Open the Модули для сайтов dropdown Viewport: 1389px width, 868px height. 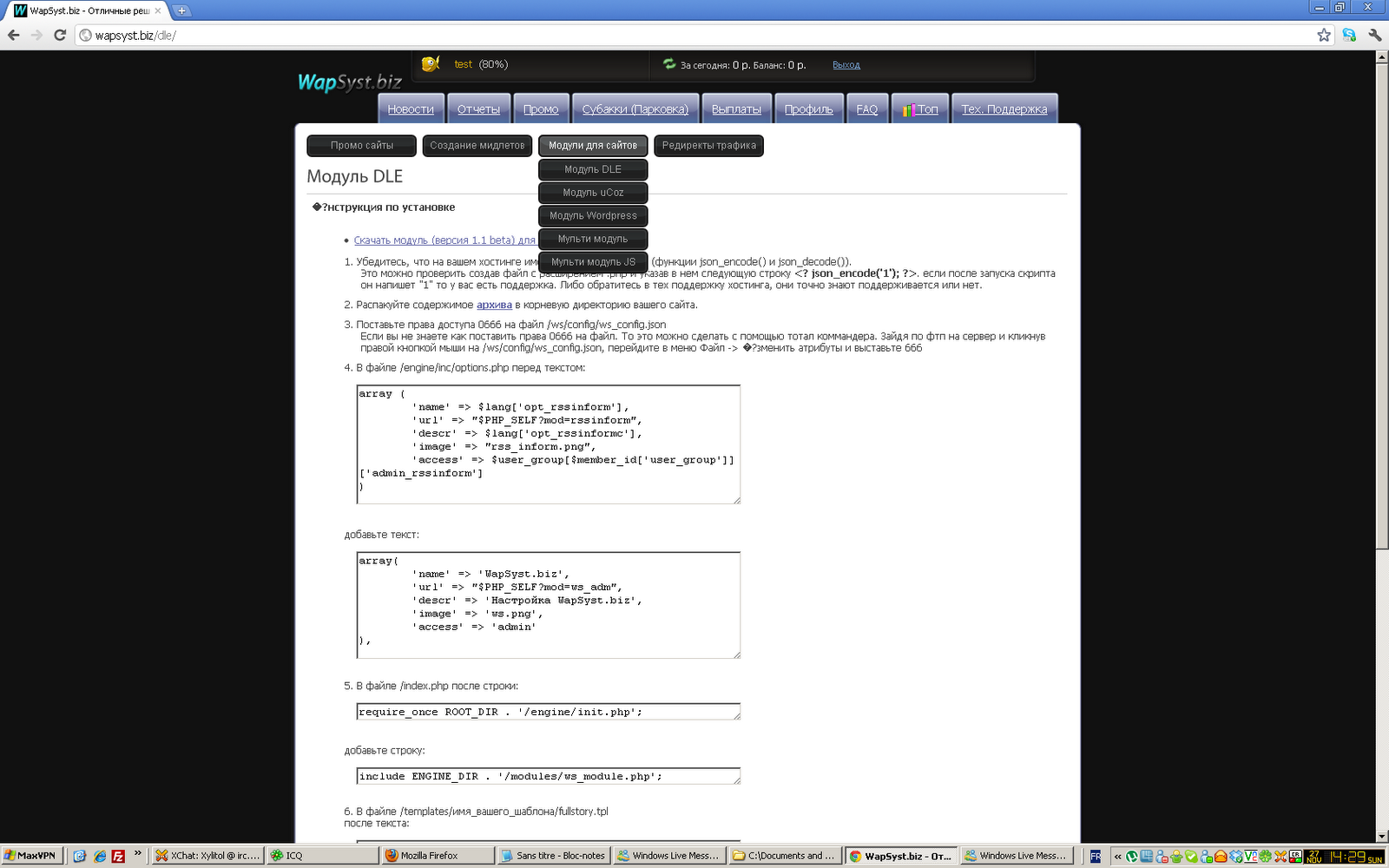point(593,146)
